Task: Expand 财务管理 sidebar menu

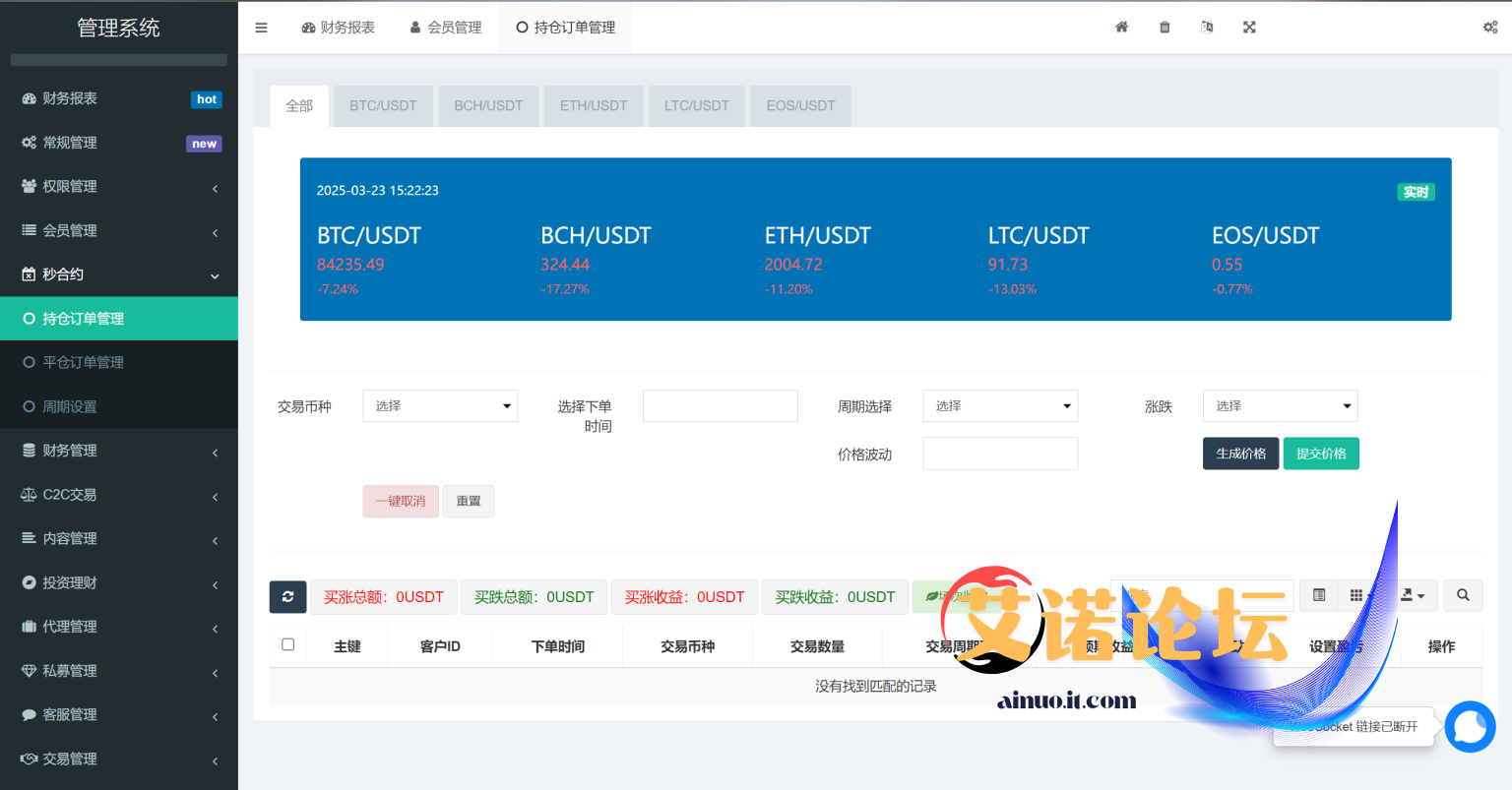Action: 119,451
